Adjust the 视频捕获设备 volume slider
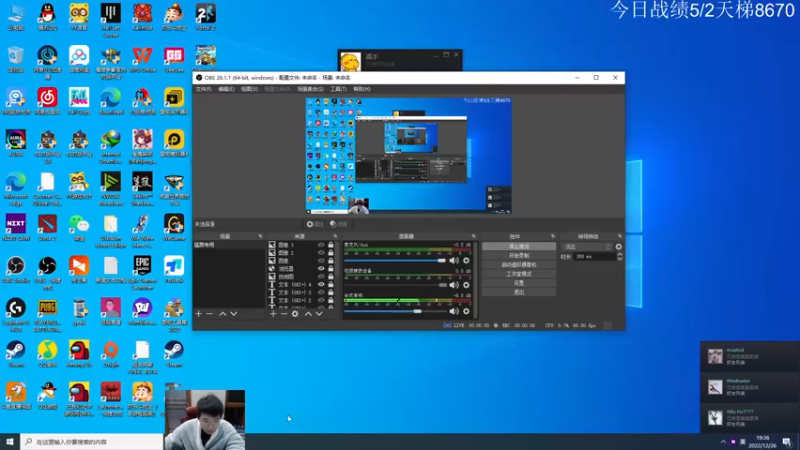 (395, 285)
